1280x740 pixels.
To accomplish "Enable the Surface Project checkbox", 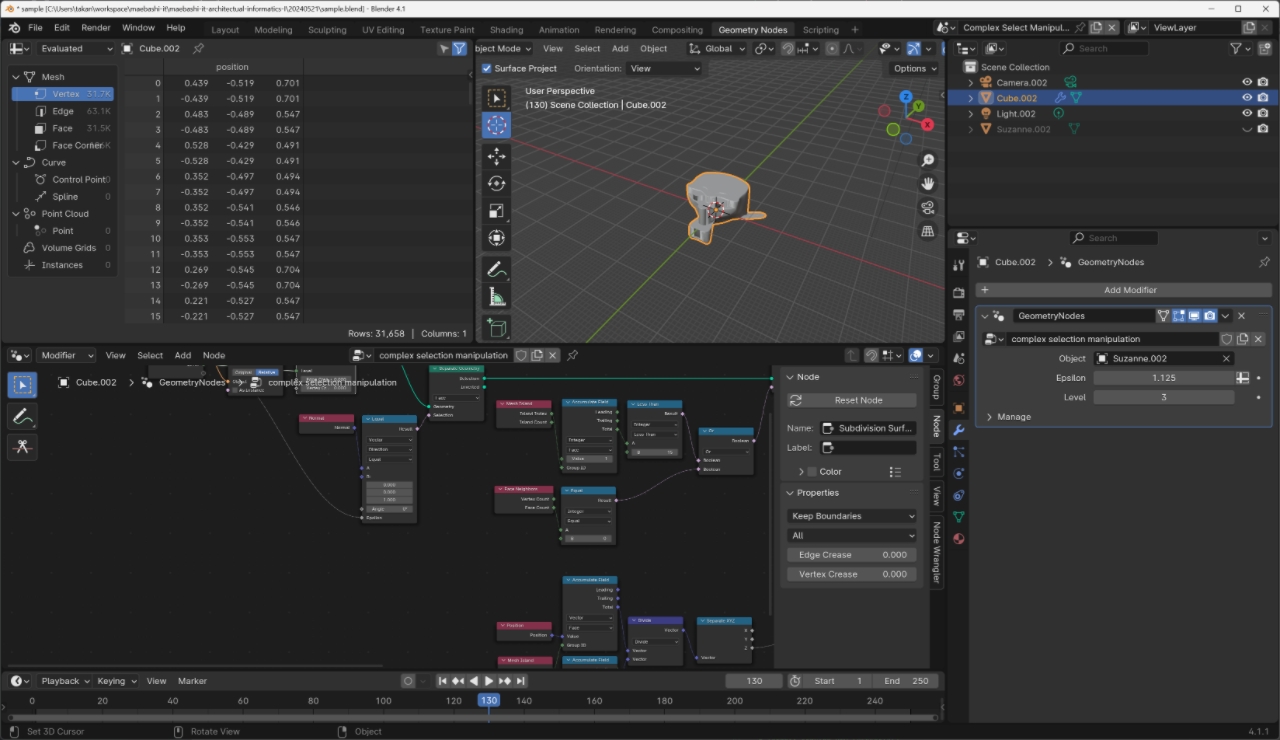I will (x=487, y=68).
